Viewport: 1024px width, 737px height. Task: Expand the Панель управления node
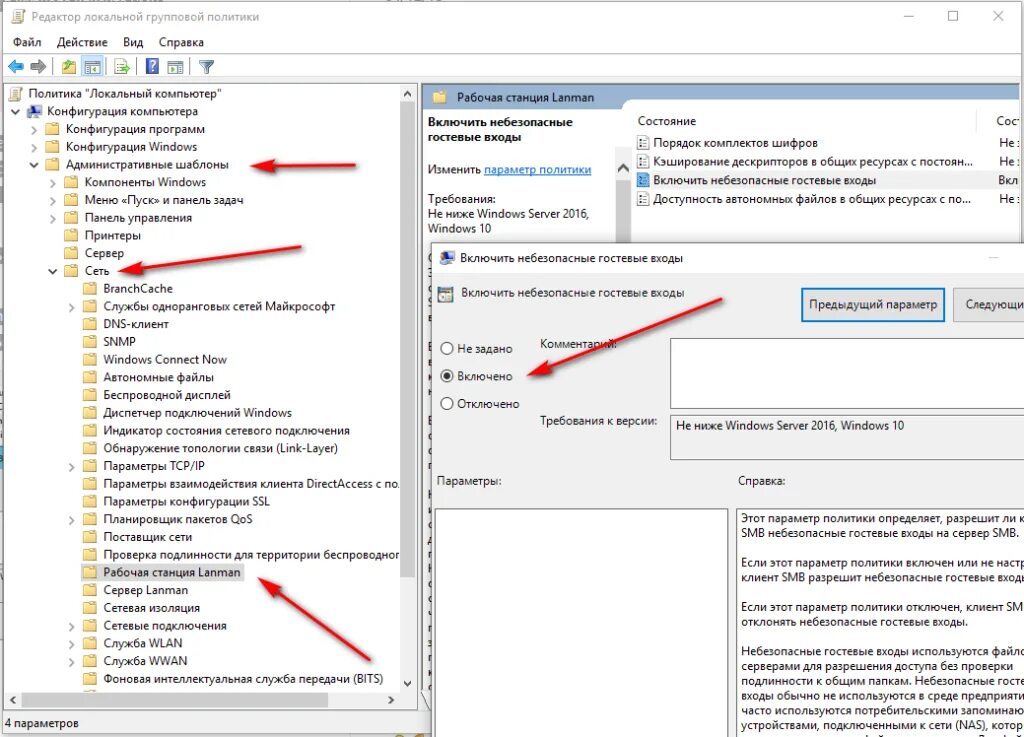(53, 218)
